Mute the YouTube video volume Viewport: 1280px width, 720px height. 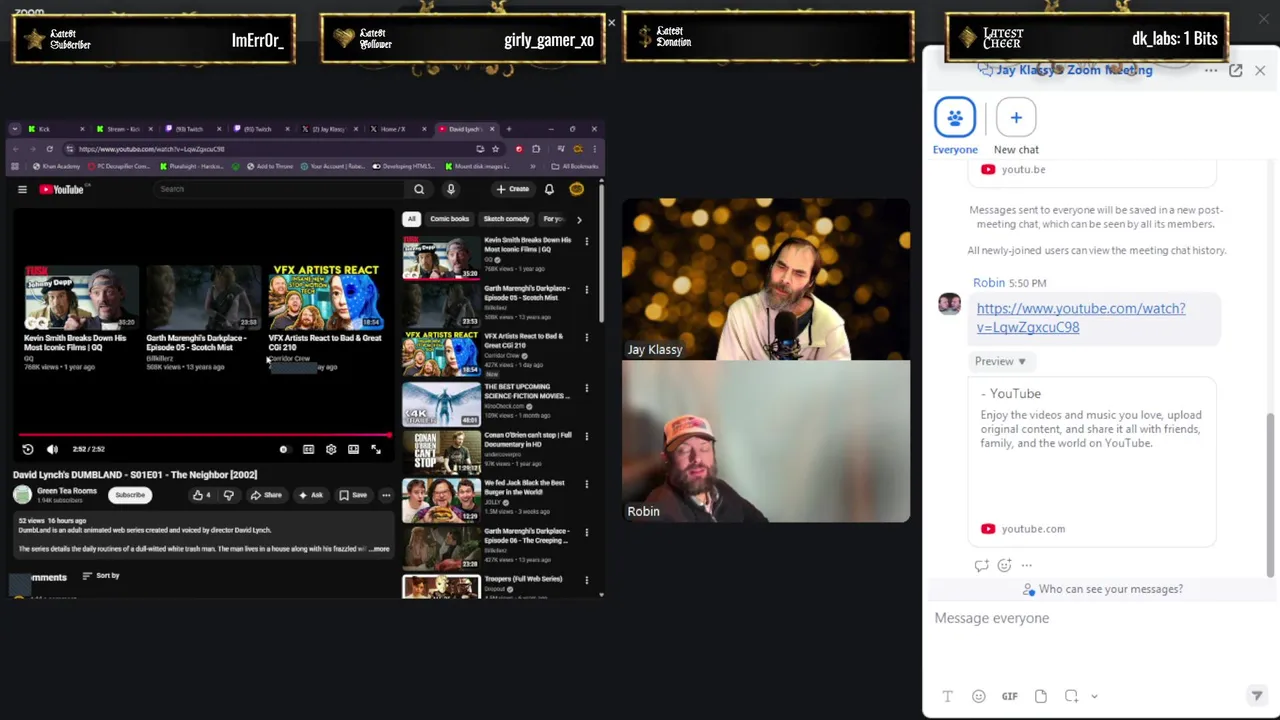point(52,450)
